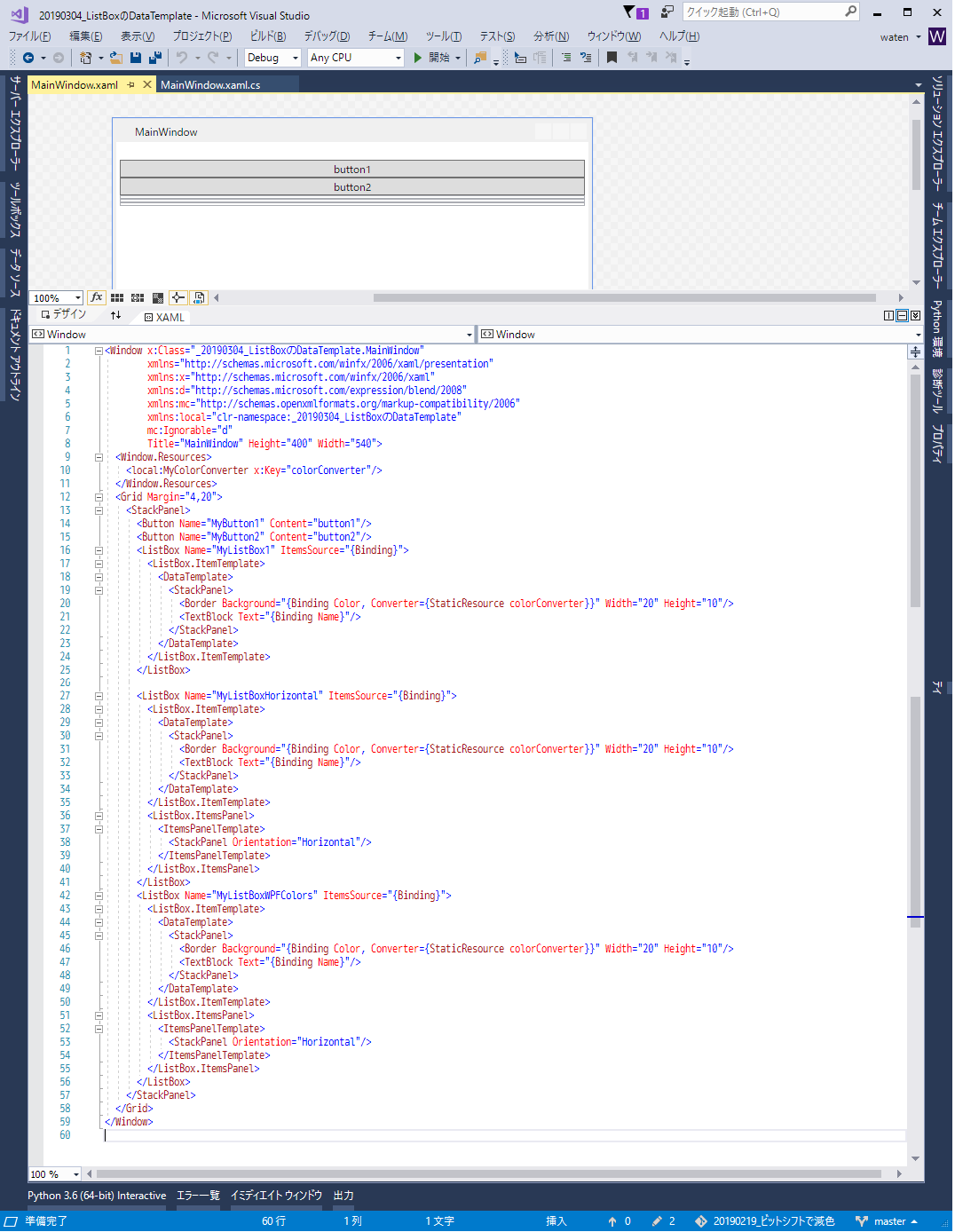
Task: Toggle snap to snaplines button
Action: pyautogui.click(x=178, y=298)
